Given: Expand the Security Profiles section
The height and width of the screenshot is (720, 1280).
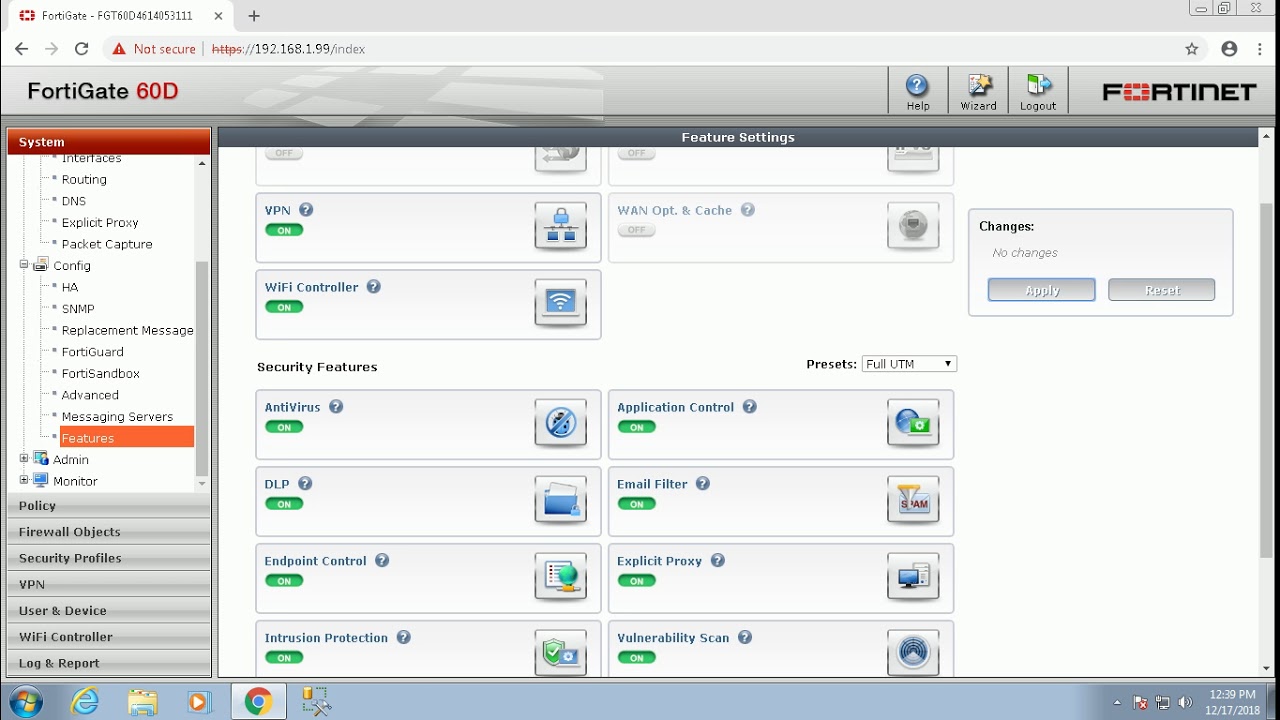Looking at the screenshot, I should tap(109, 558).
